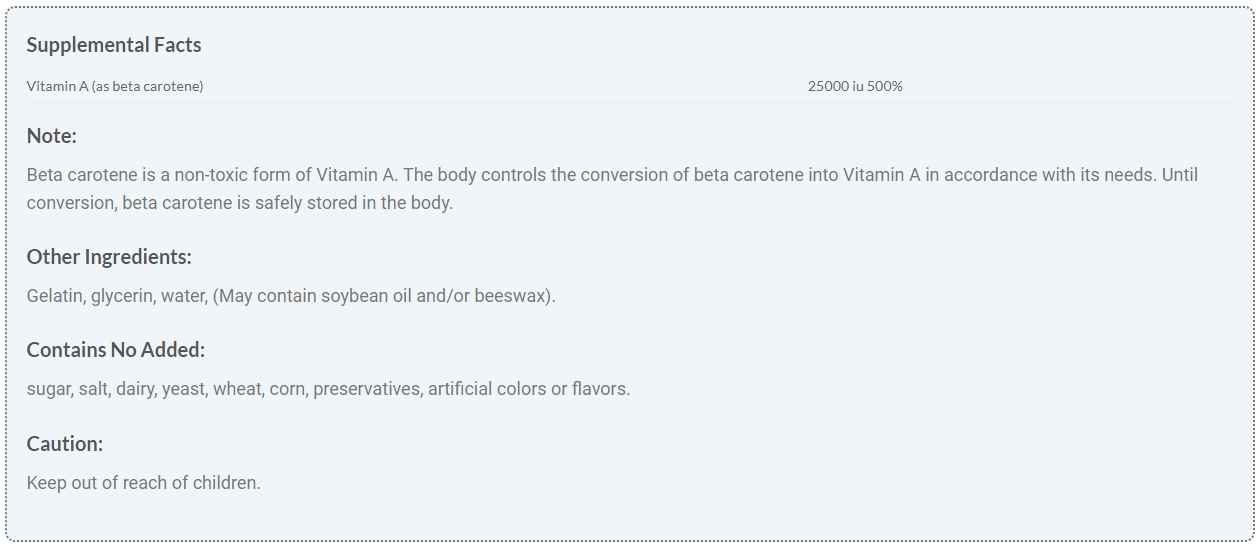Click the Contains No Added: heading
Image resolution: width=1257 pixels, height=548 pixels.
(116, 350)
